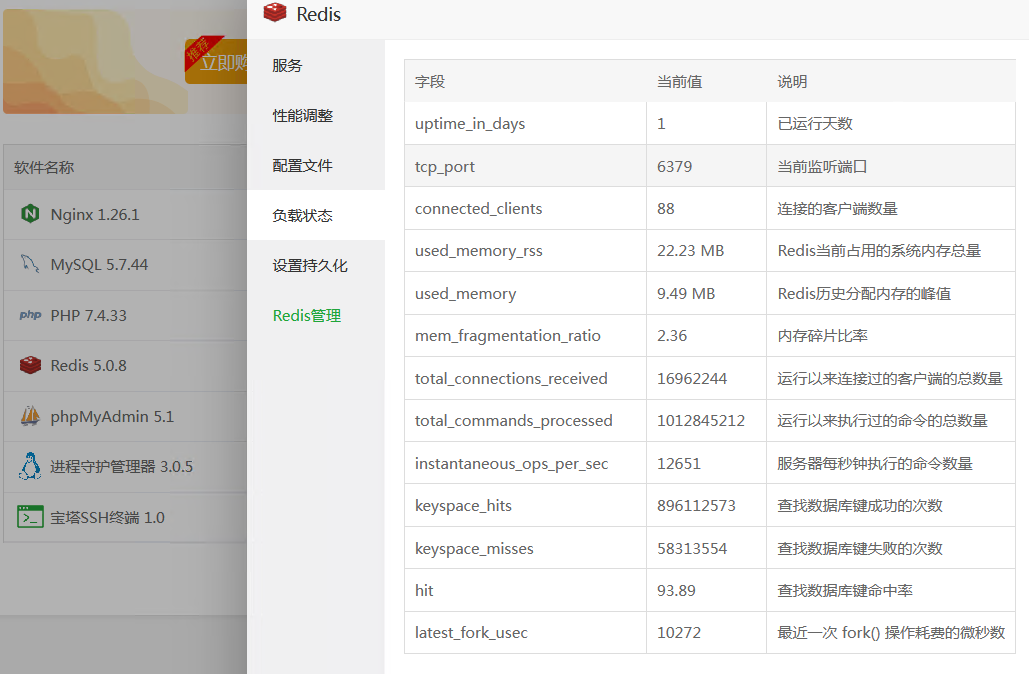The image size is (1029, 674).
Task: Select the uptime_in_days field cell
Action: pos(526,123)
